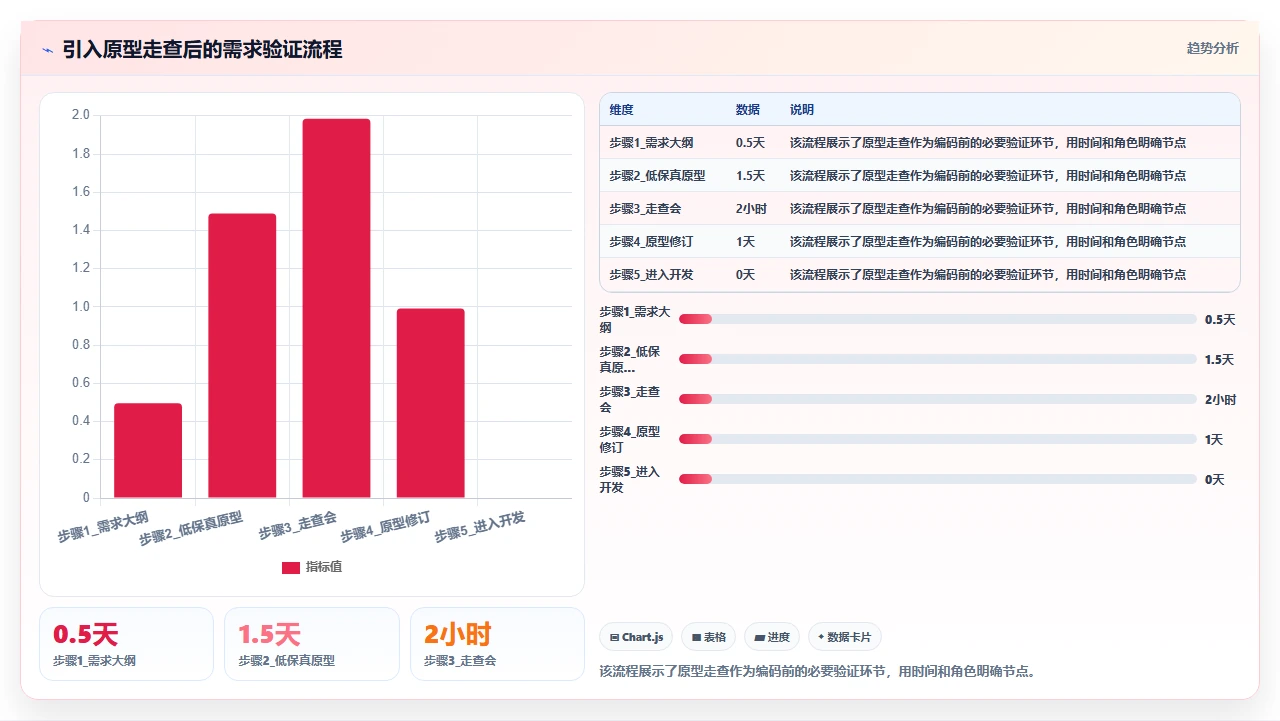Click the 步骤4_原型修订 label in progress list
1280x721 pixels.
pos(630,439)
